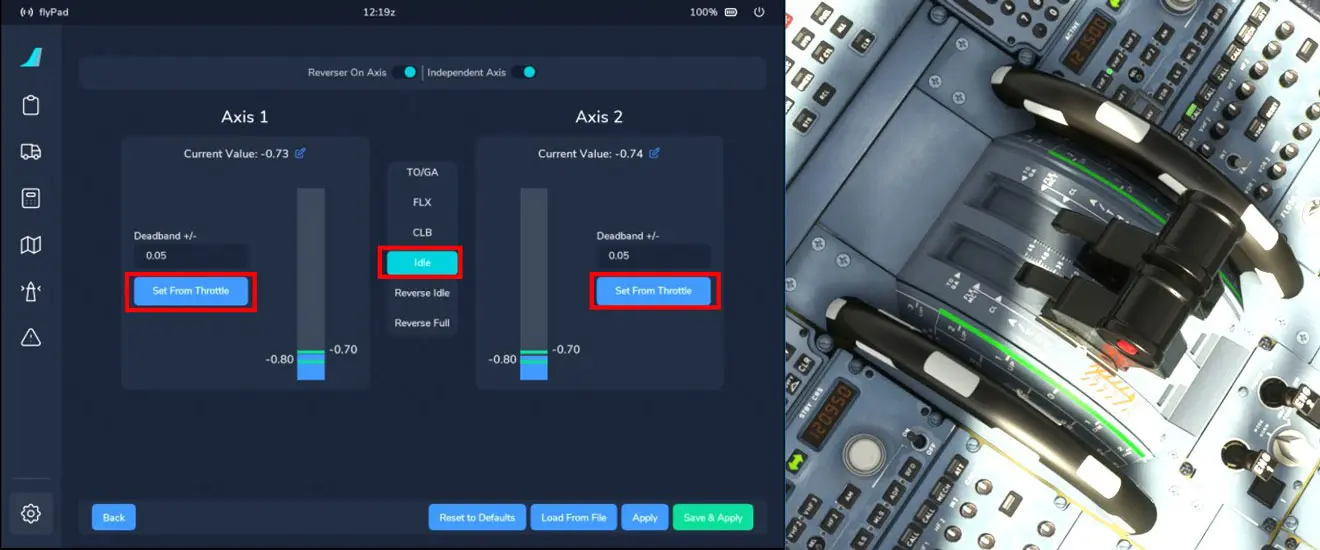The image size is (1320, 550).
Task: Open the Failures warning triangle icon
Action: click(x=30, y=337)
